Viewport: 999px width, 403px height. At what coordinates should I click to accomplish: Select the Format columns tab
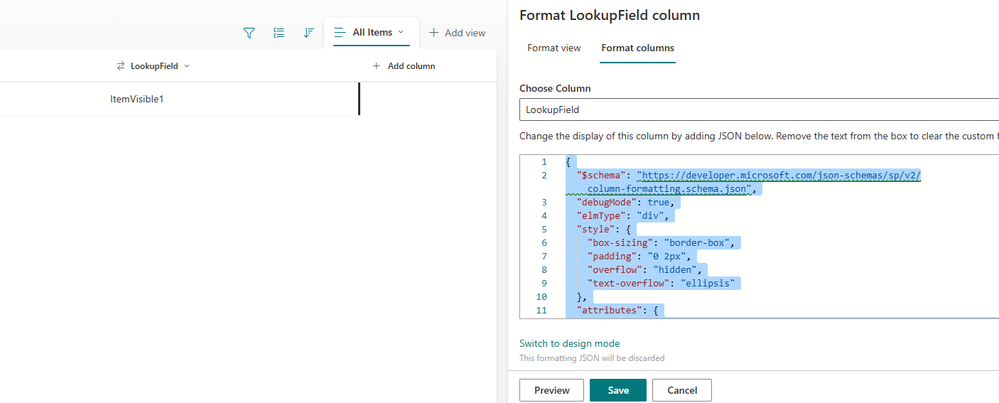coord(637,48)
